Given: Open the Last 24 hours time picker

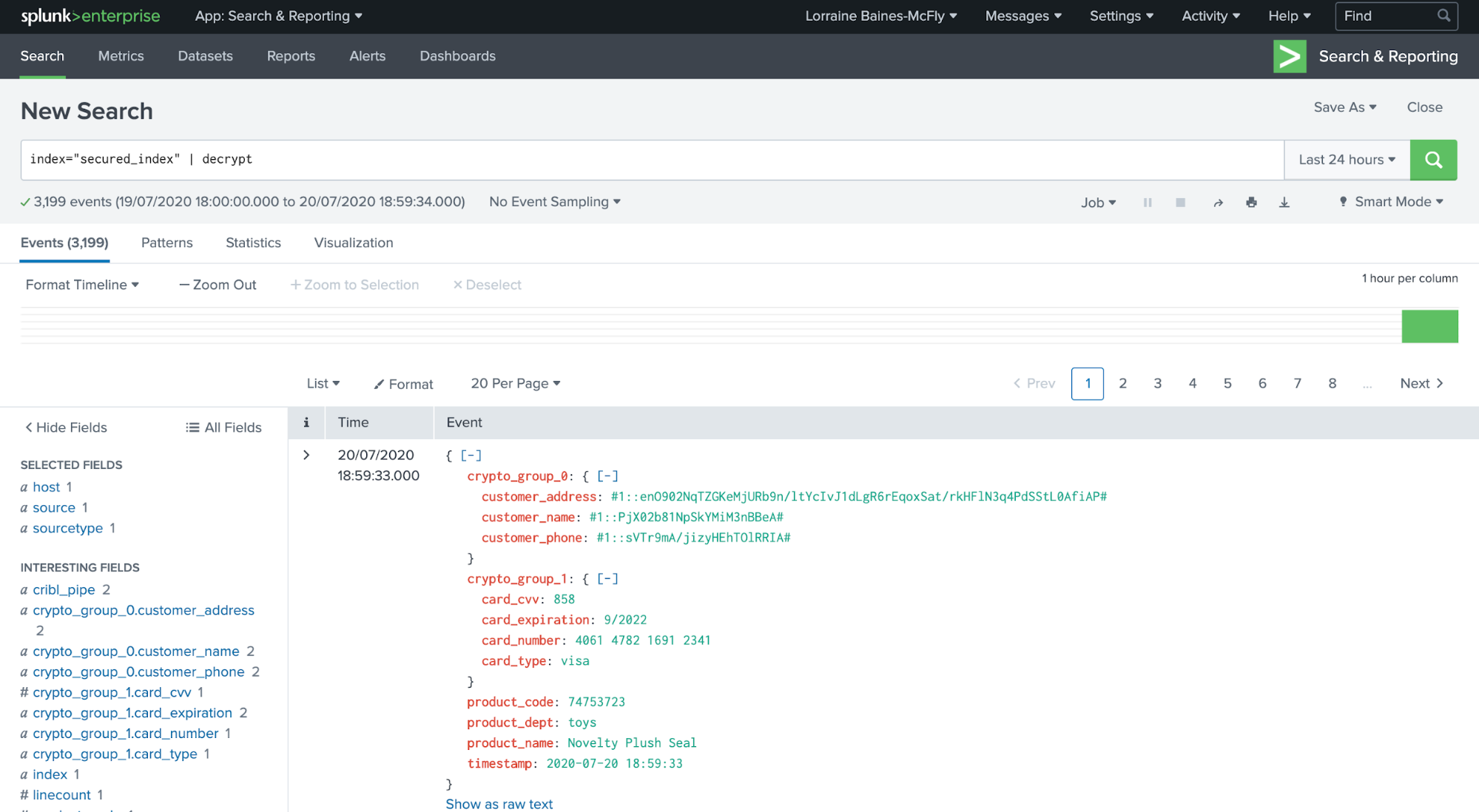Looking at the screenshot, I should (1347, 160).
